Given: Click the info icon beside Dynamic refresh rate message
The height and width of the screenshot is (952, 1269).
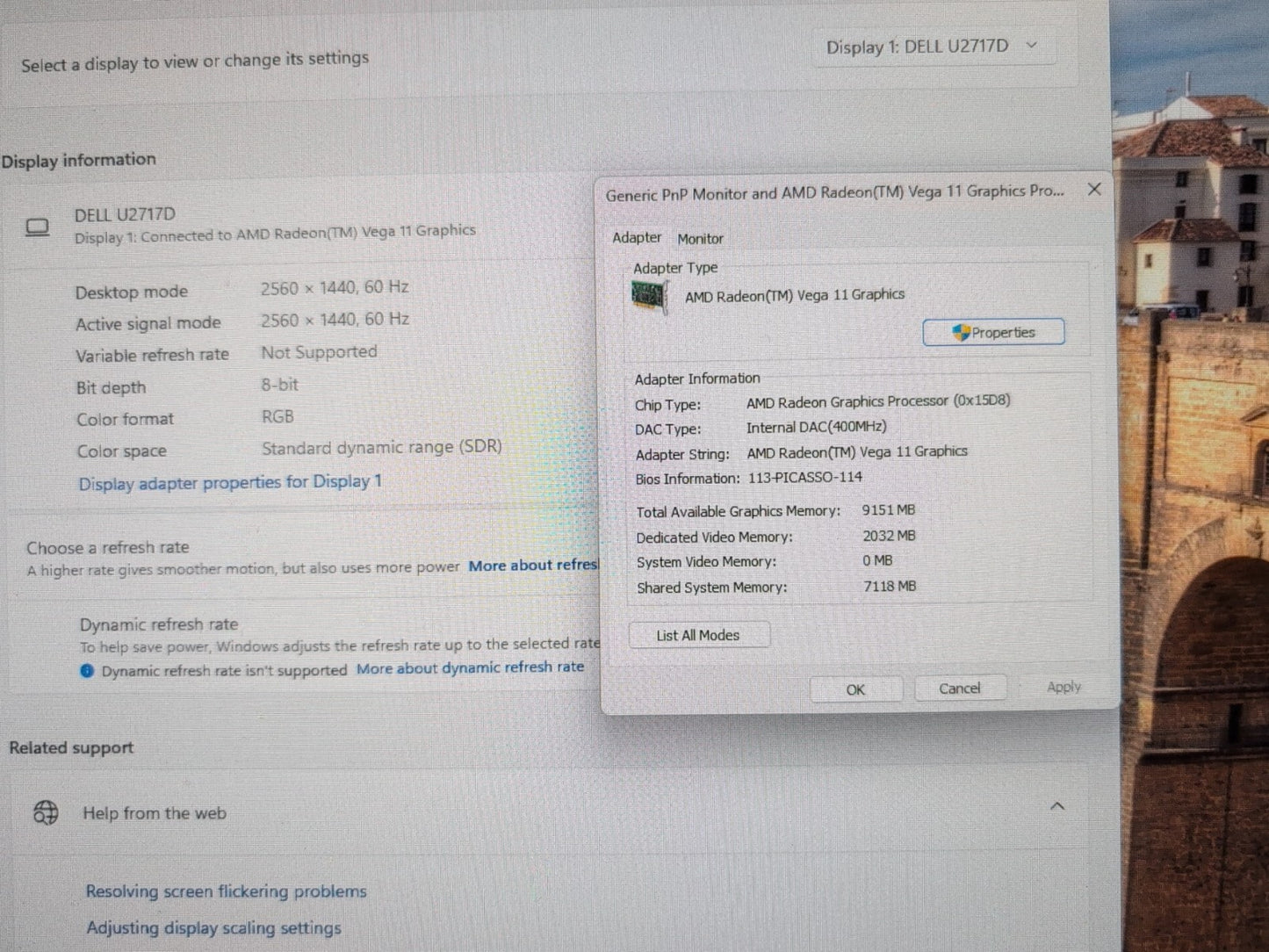Looking at the screenshot, I should pos(87,671).
